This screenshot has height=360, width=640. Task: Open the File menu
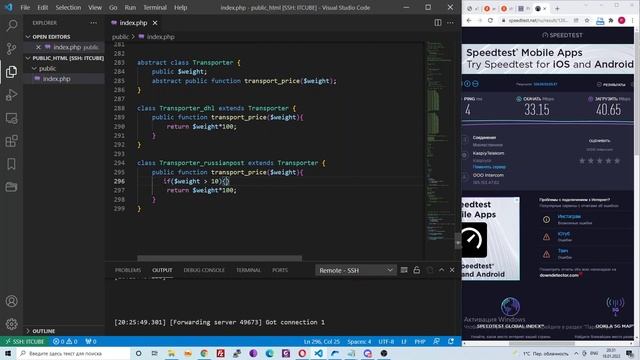click(25, 7)
